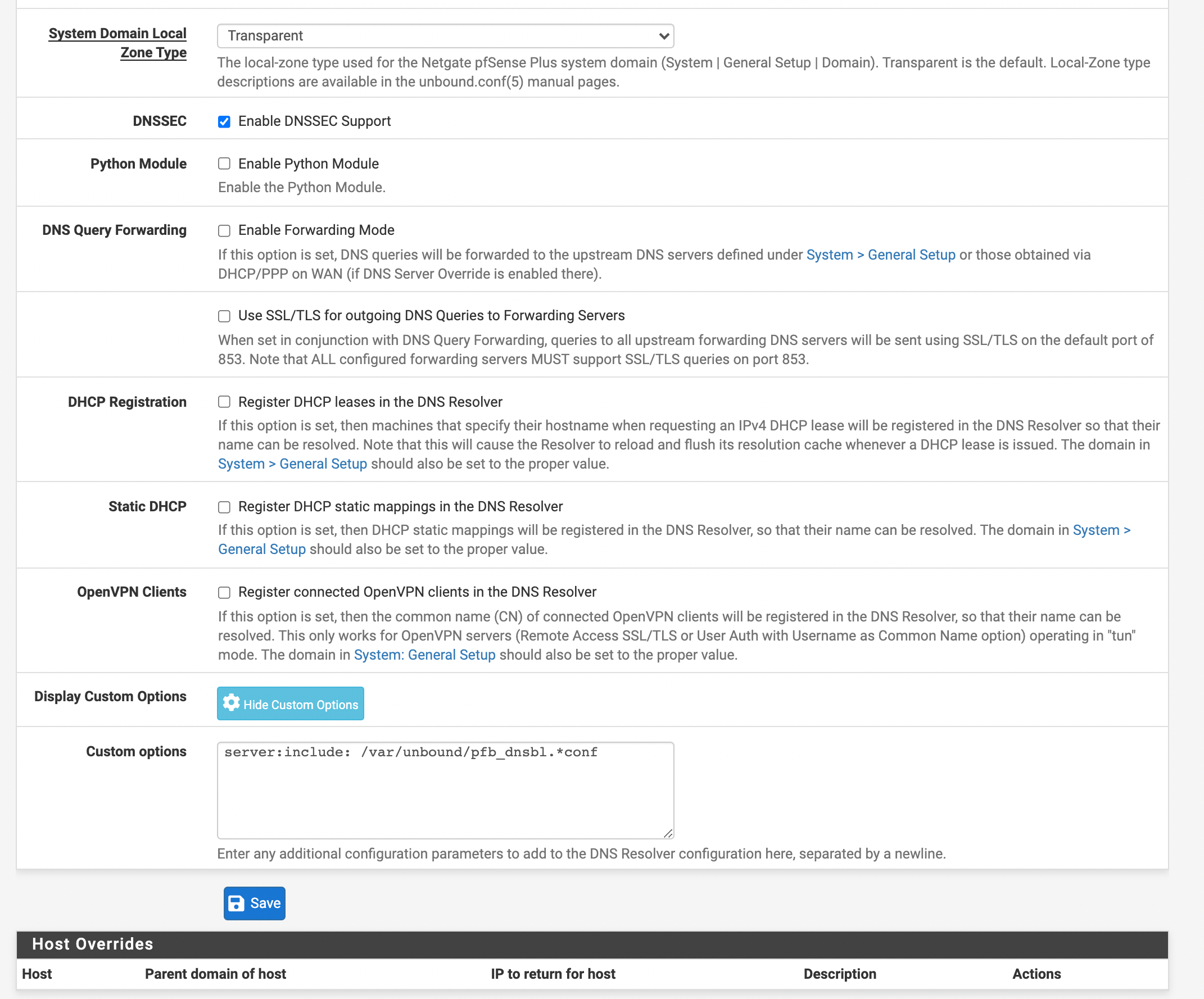1204x999 pixels.
Task: Click the IP to return for host header
Action: tap(553, 974)
